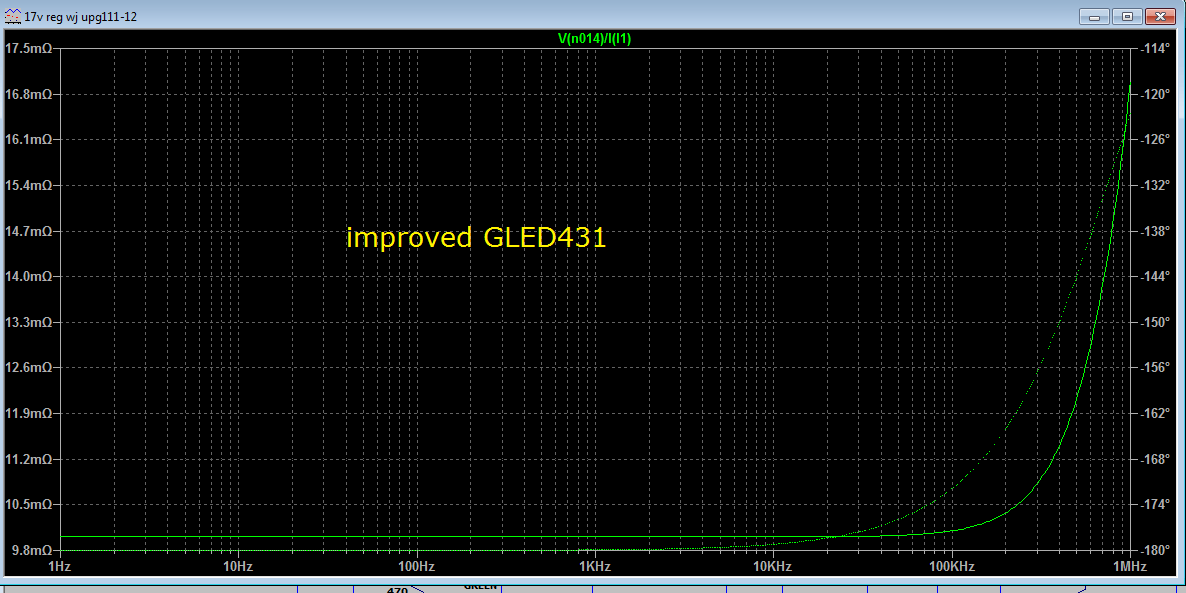Click the 1Hz frequency axis label
Viewport: 1186px width, 593px height.
pos(59,567)
